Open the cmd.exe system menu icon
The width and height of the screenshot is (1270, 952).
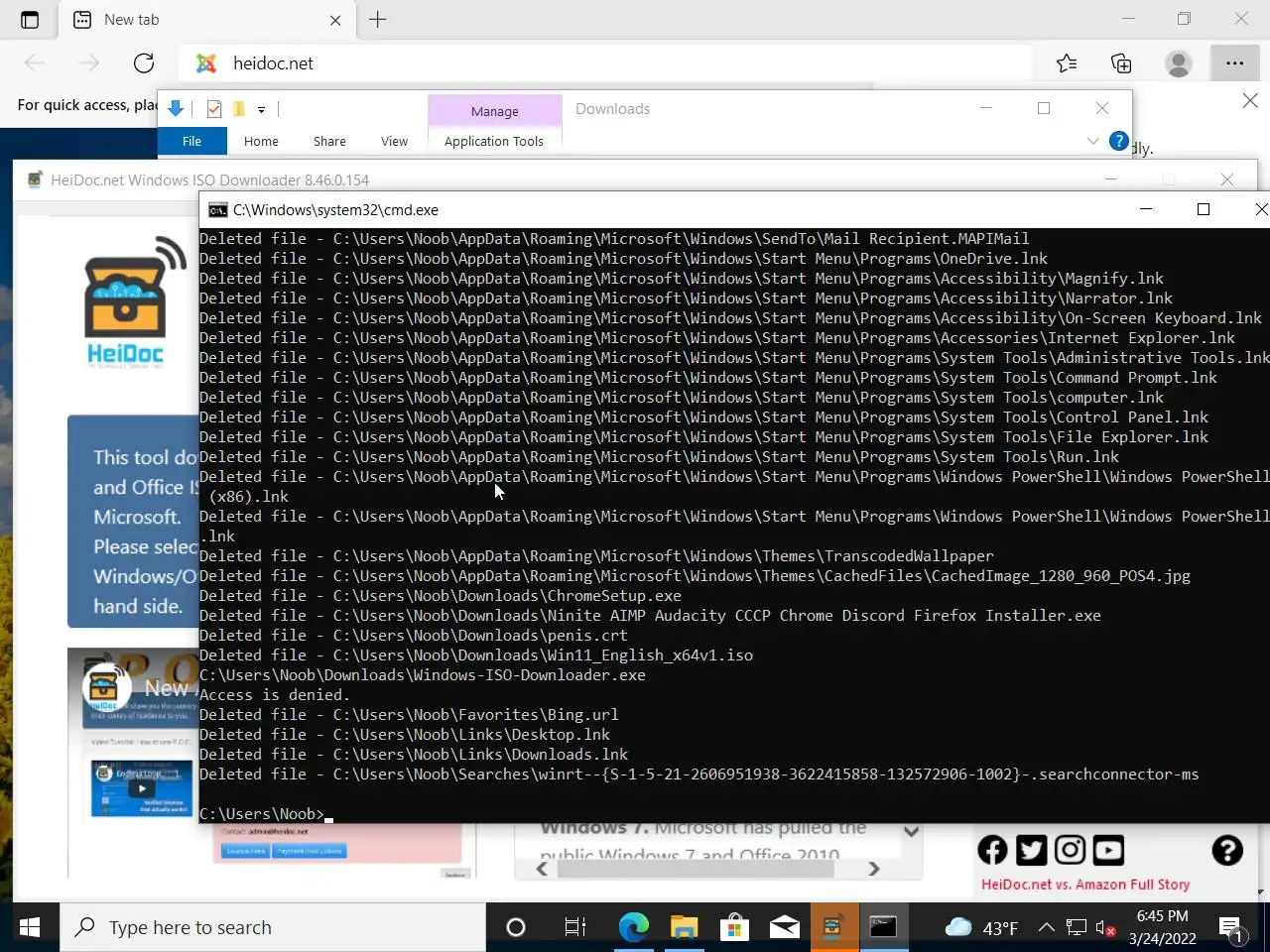point(217,210)
